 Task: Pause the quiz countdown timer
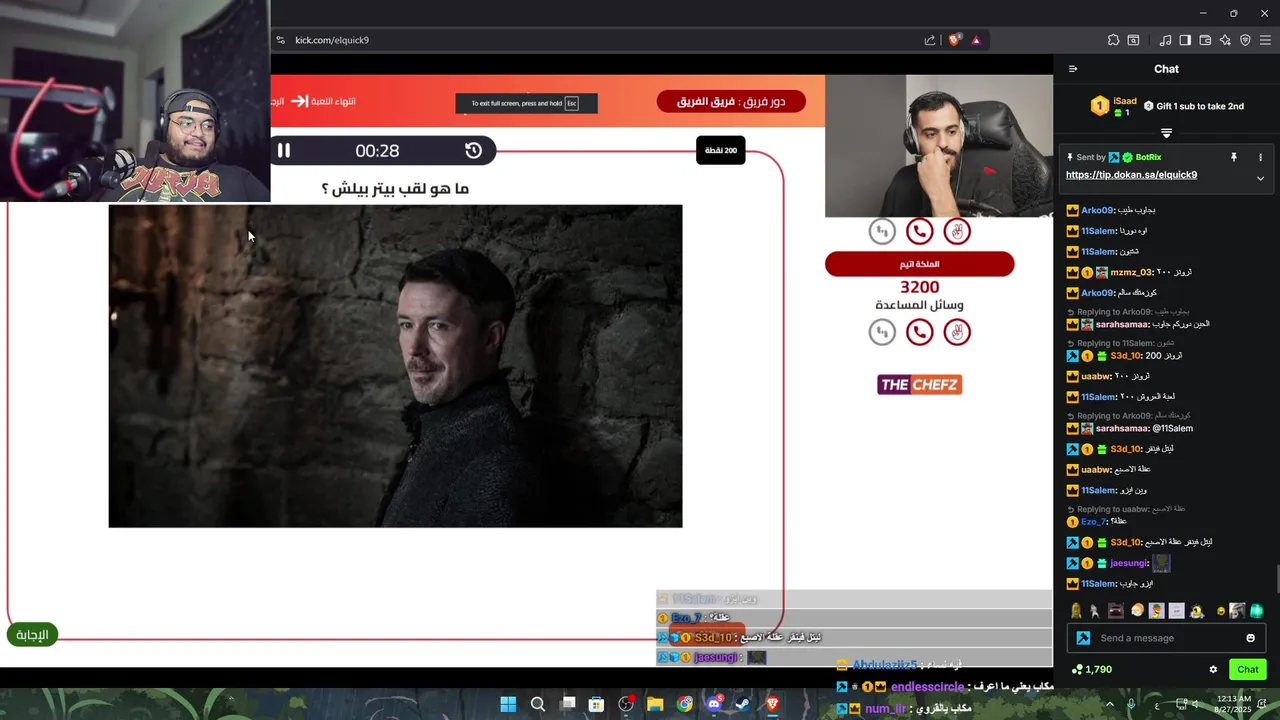coord(284,150)
